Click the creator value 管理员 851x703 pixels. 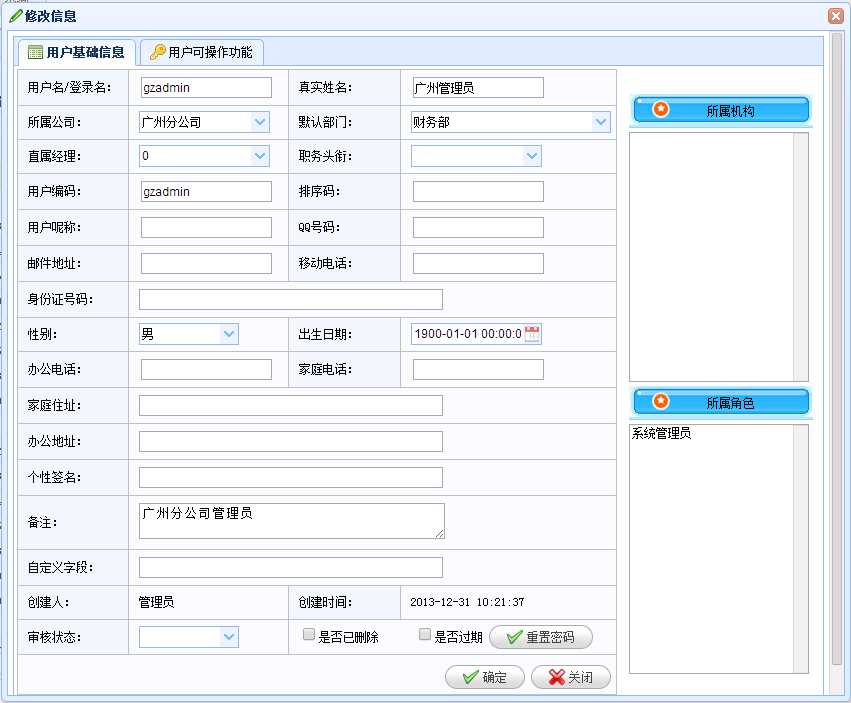(x=156, y=602)
